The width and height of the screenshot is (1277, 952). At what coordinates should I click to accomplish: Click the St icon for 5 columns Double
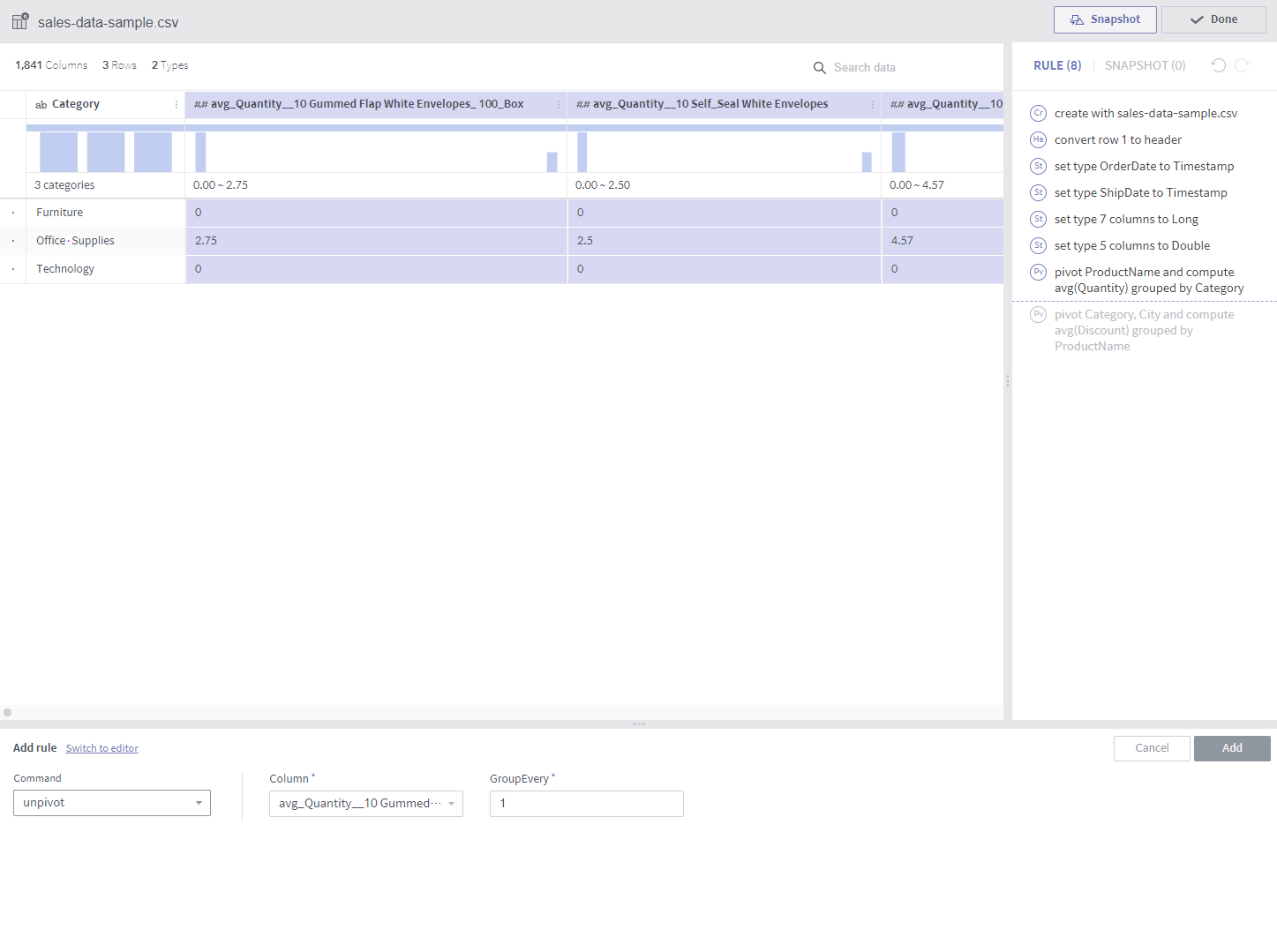coord(1039,245)
